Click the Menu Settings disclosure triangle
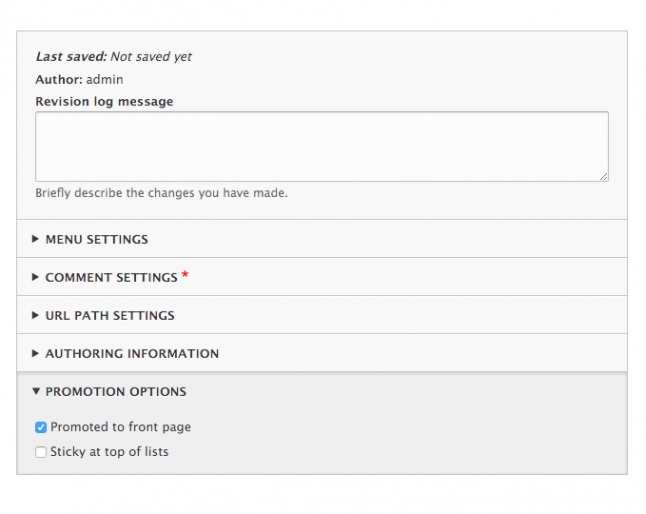Screen dimensions: 646x514 click(35, 239)
